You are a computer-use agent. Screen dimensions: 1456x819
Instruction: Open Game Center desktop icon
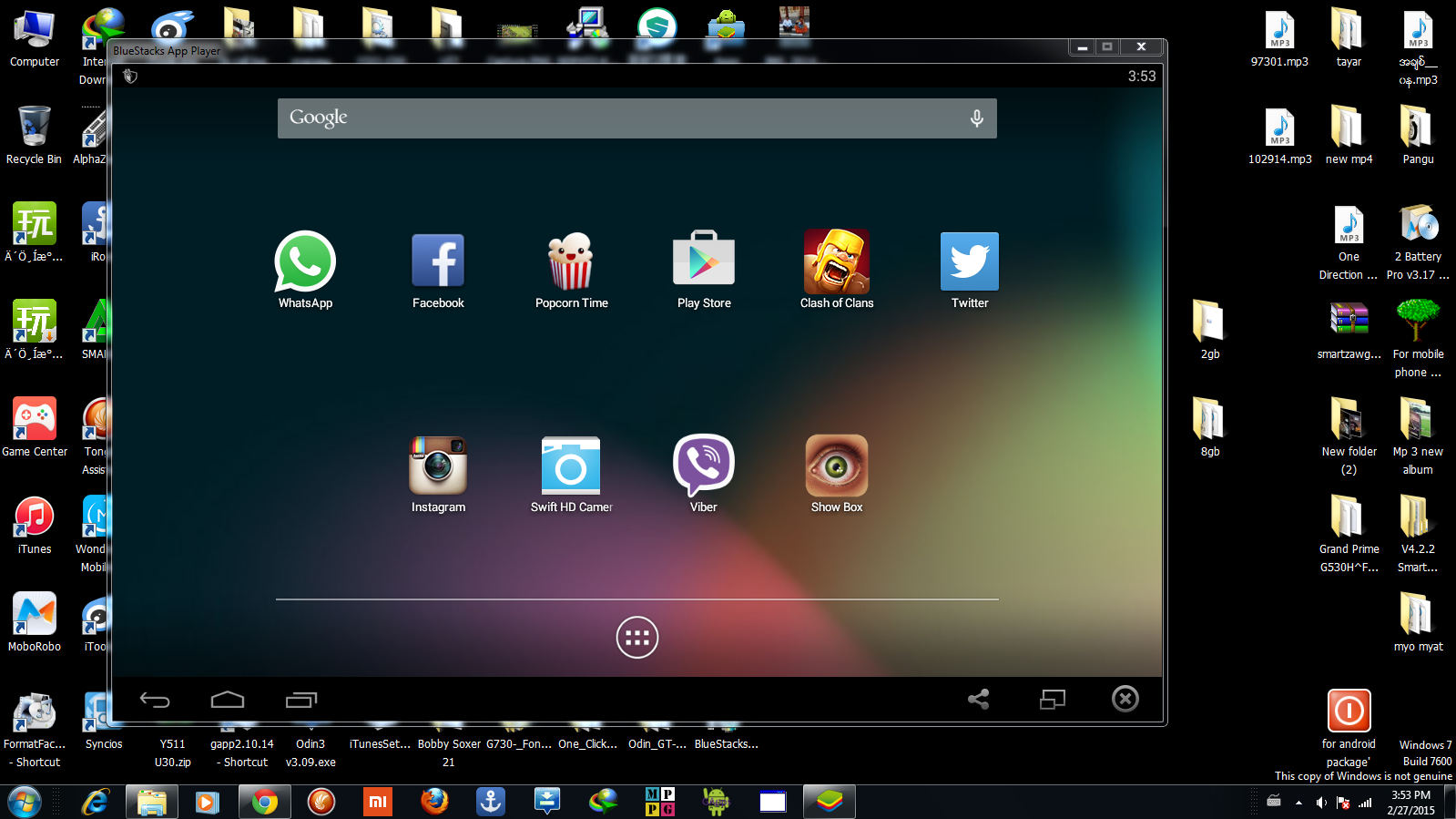[x=35, y=428]
